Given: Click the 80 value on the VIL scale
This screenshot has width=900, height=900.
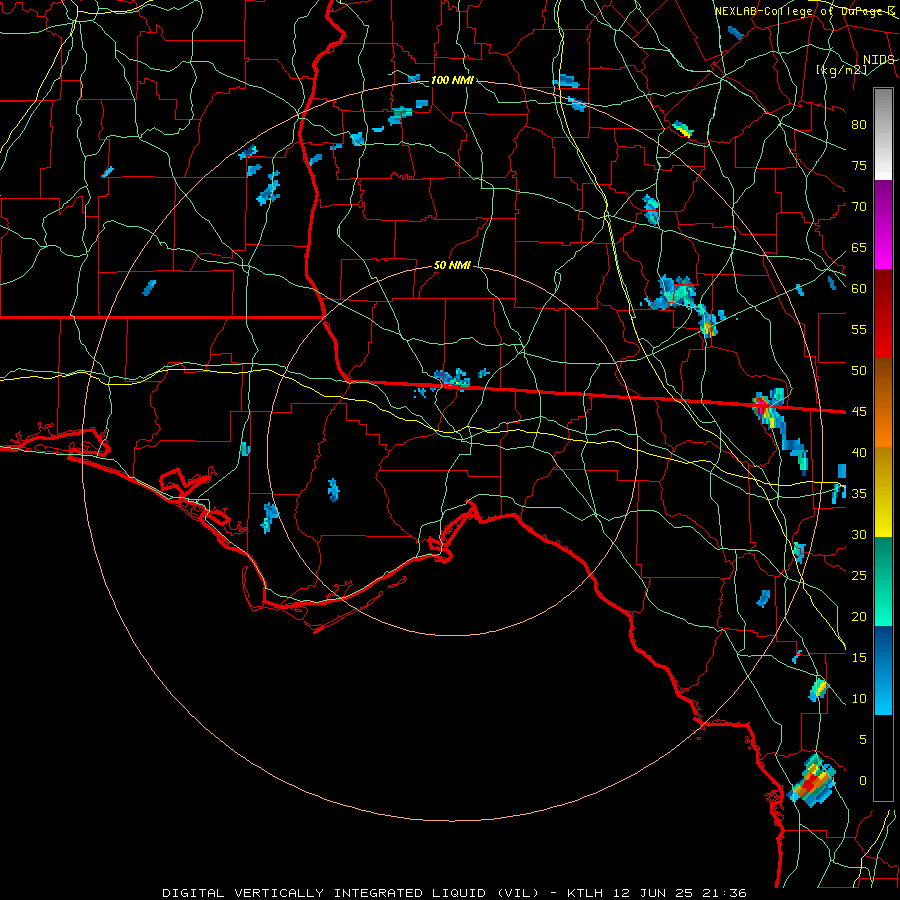Looking at the screenshot, I should tap(859, 125).
